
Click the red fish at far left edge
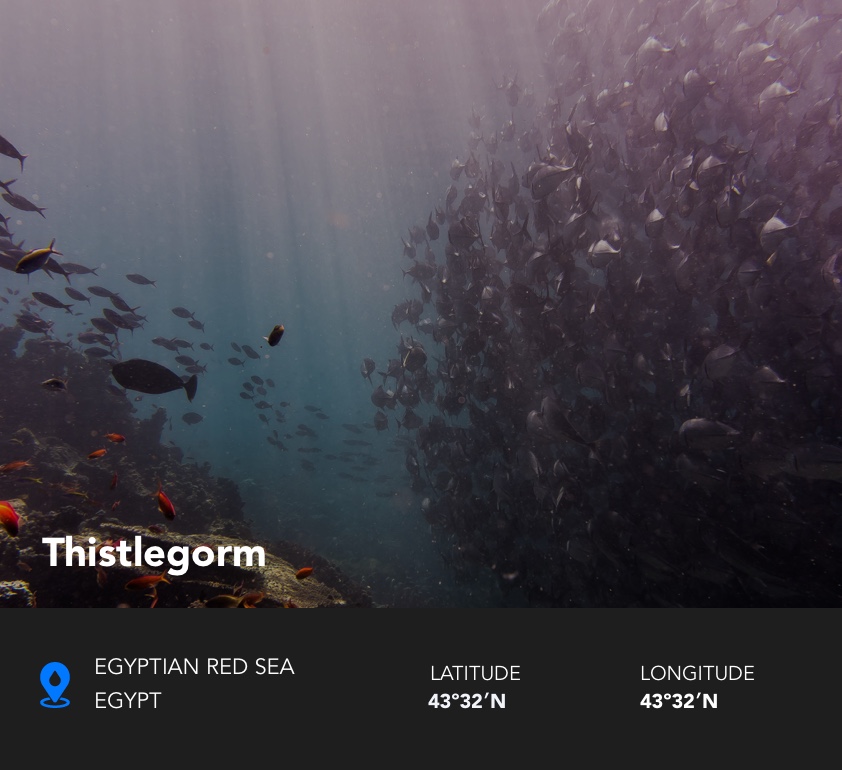pos(9,518)
